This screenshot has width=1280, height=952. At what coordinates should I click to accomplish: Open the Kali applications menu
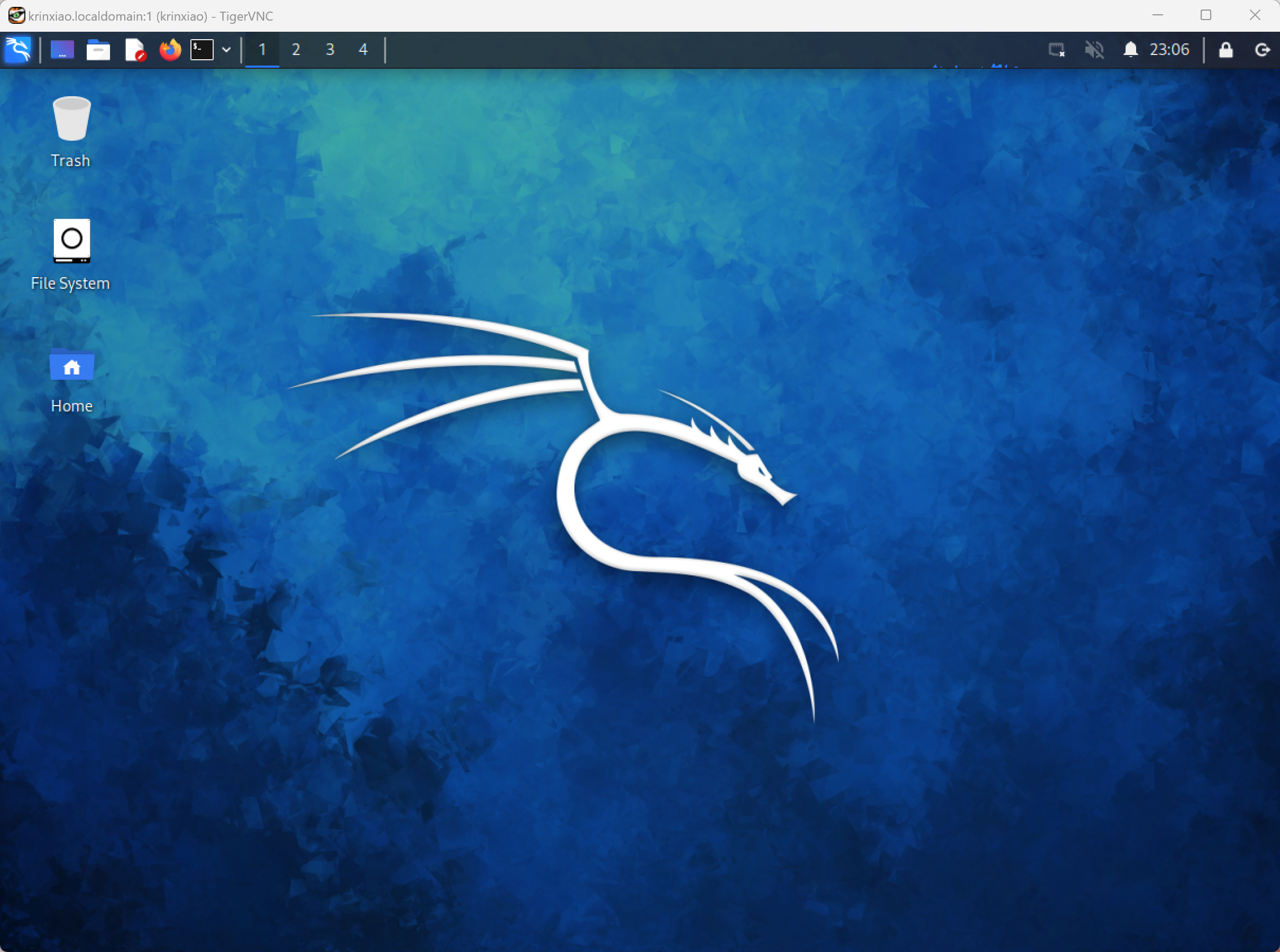pyautogui.click(x=18, y=50)
